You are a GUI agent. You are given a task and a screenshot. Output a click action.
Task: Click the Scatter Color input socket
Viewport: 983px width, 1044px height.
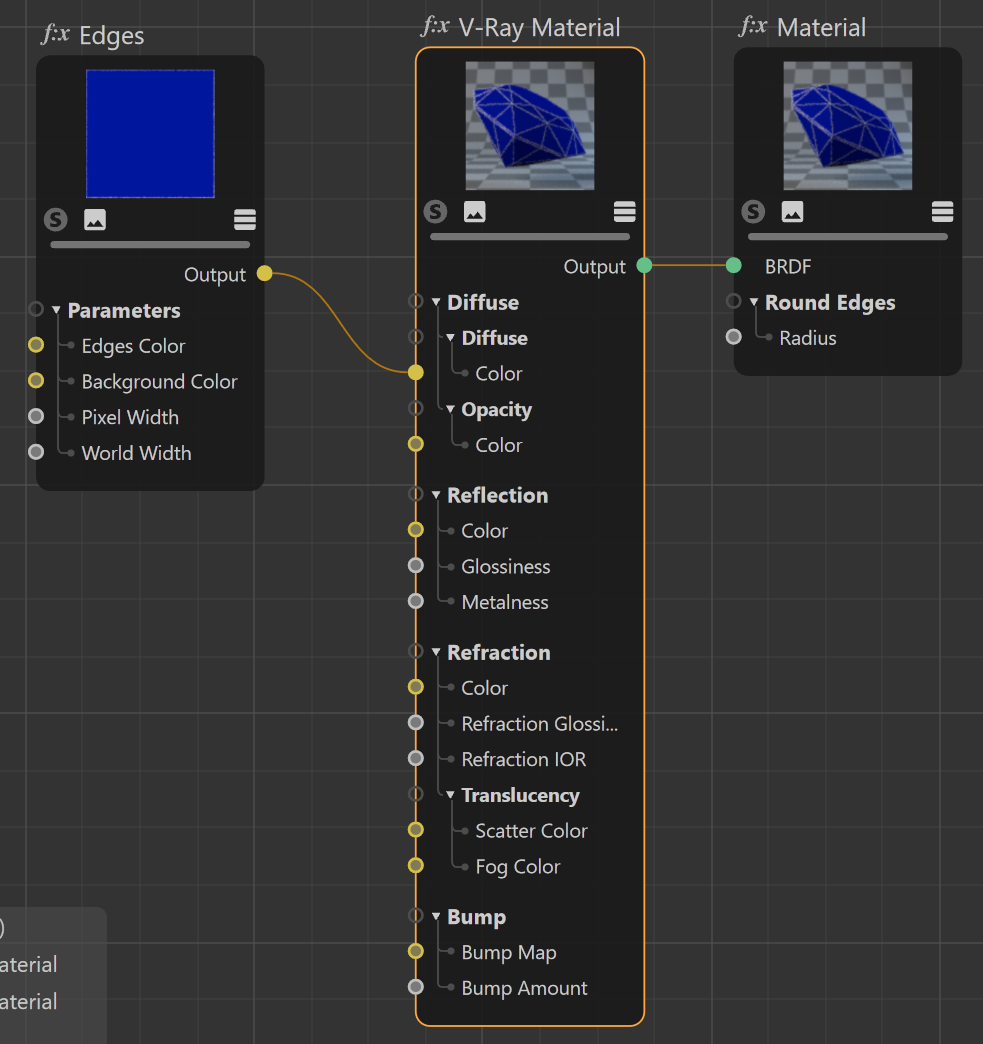tap(416, 830)
